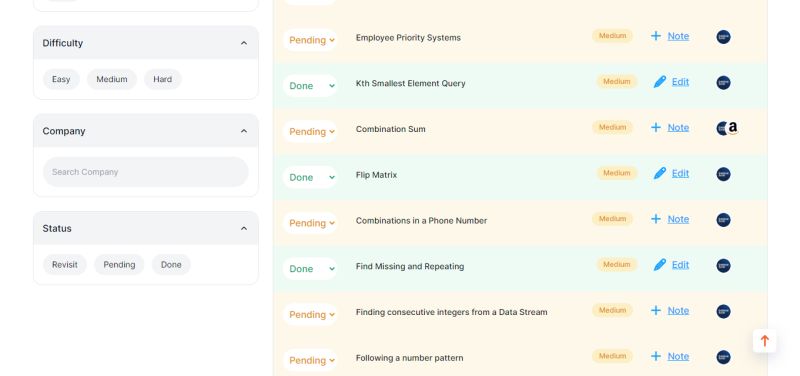The width and height of the screenshot is (800, 376).
Task: Click the plus icon on Following a number pattern
Action: coord(656,356)
